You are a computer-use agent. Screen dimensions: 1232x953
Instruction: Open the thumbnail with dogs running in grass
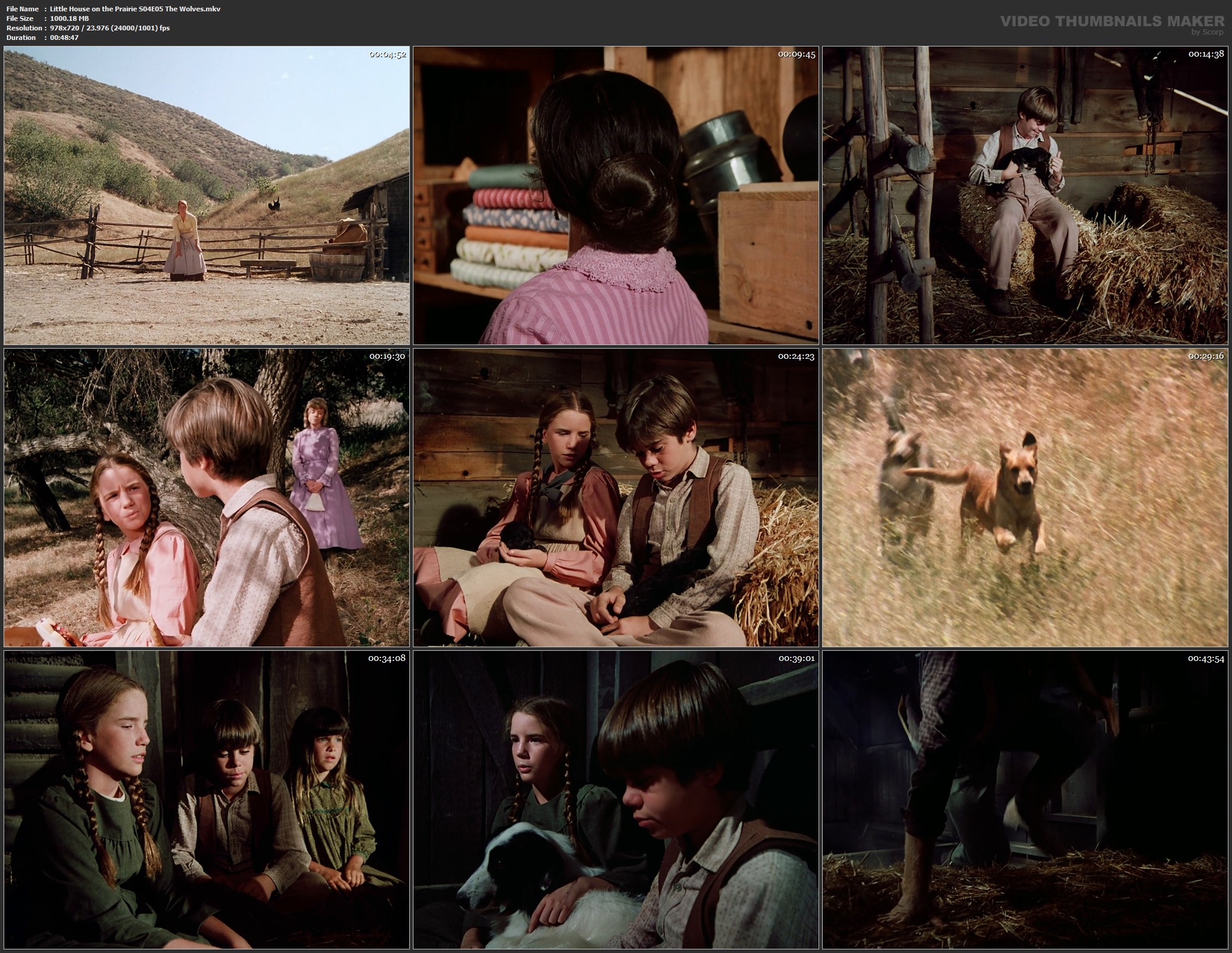[1025, 498]
